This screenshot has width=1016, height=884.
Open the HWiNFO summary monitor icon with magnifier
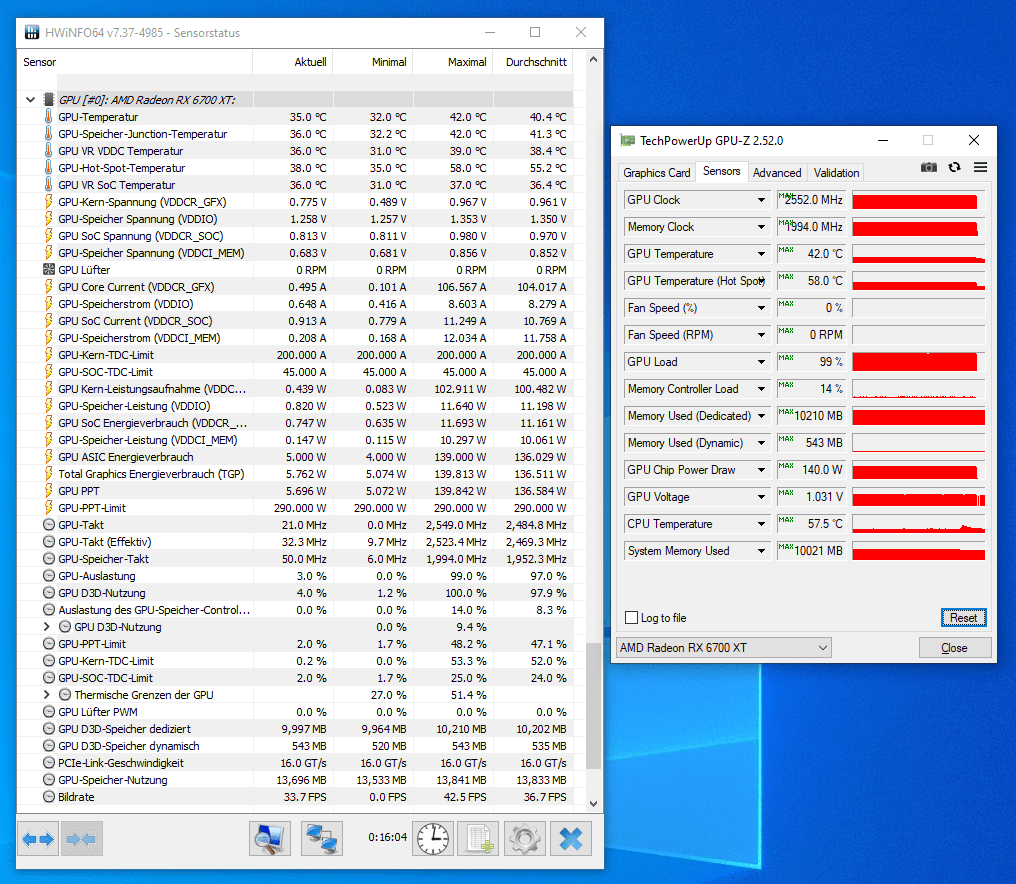pyautogui.click(x=270, y=839)
